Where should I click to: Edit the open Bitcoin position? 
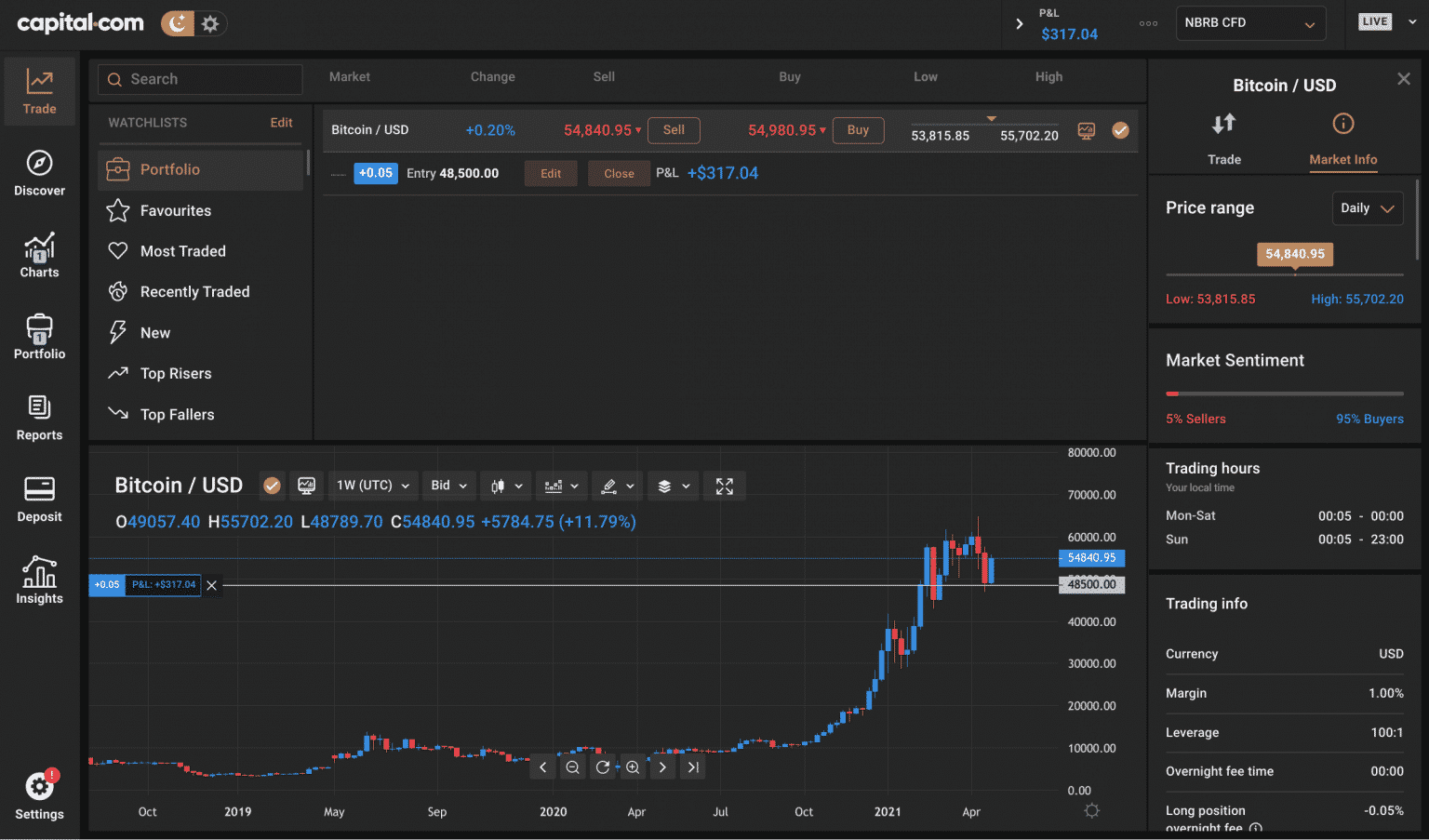click(x=551, y=174)
